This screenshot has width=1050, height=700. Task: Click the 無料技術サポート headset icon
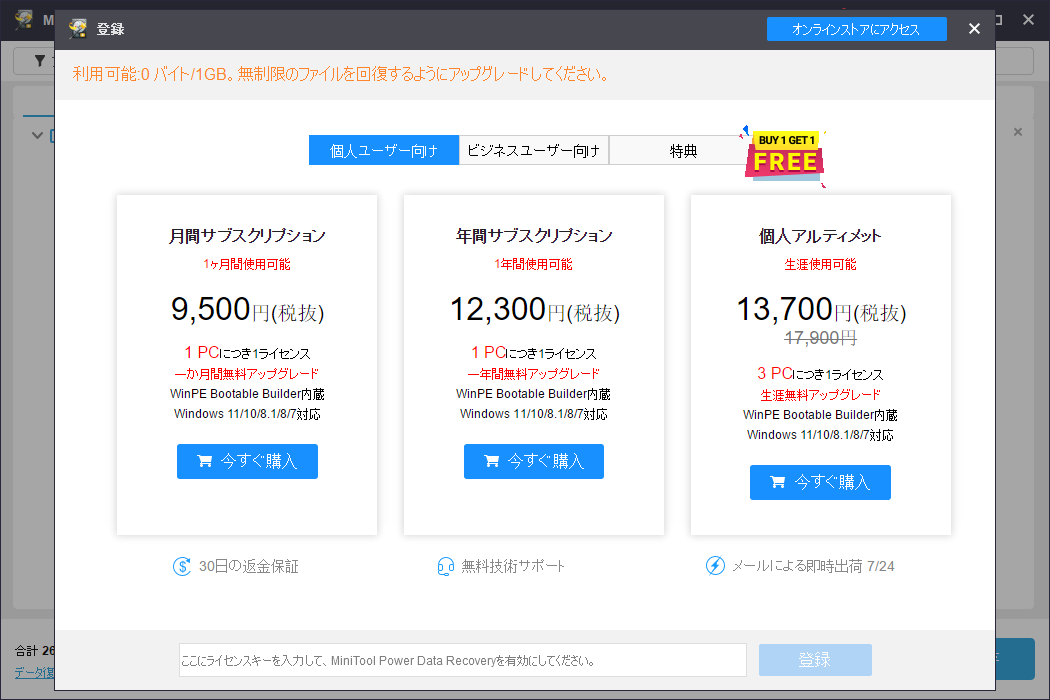(x=446, y=566)
